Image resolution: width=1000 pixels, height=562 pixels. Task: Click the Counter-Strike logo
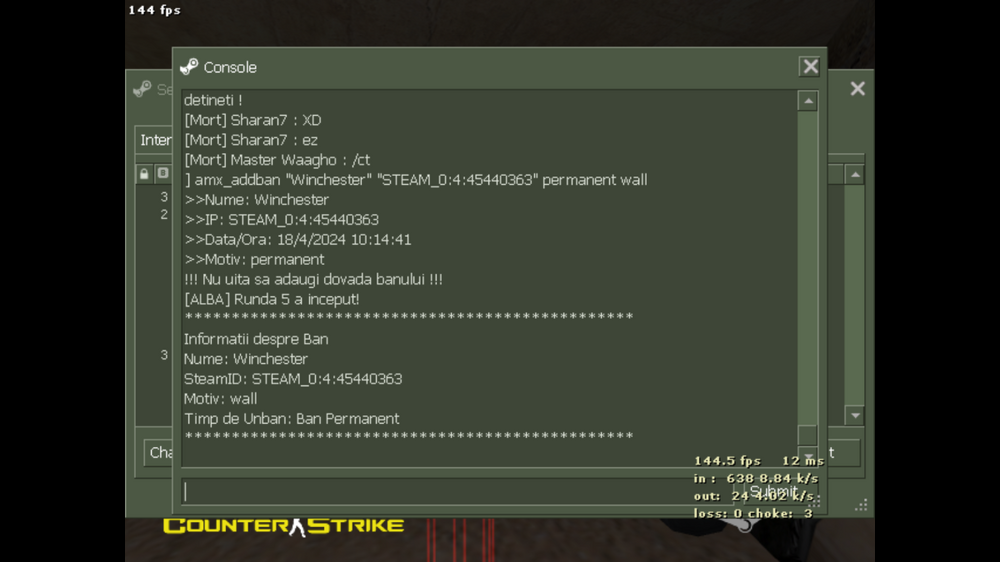coord(283,526)
